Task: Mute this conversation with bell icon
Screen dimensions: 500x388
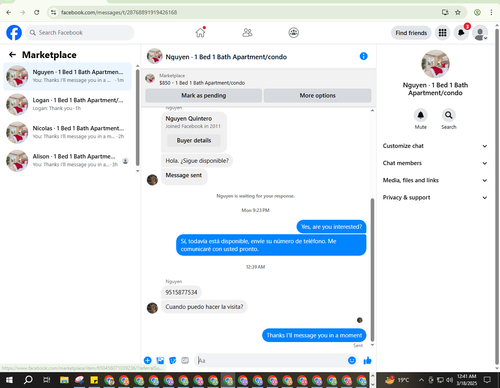Action: click(421, 115)
